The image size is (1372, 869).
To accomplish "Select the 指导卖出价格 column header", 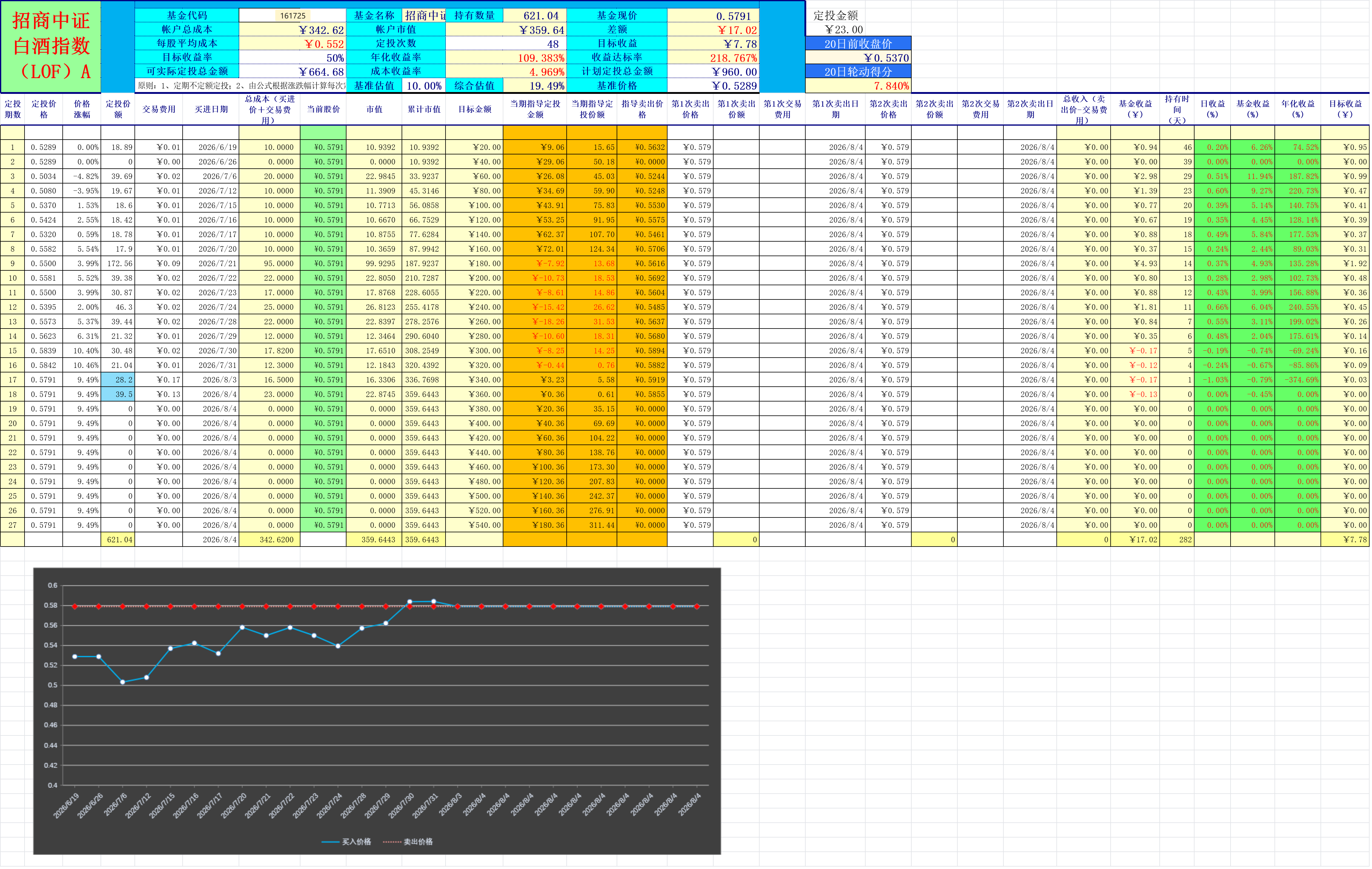I will click(642, 109).
